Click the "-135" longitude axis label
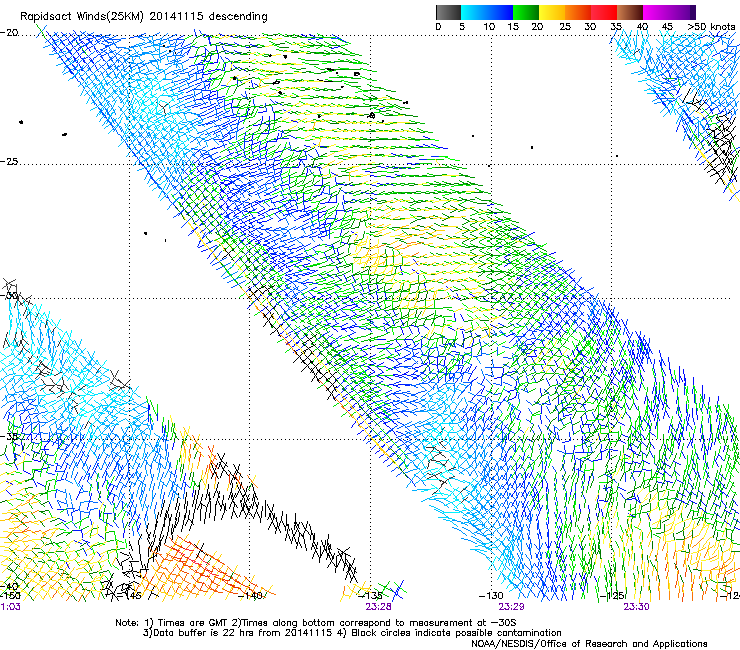 click(x=370, y=596)
